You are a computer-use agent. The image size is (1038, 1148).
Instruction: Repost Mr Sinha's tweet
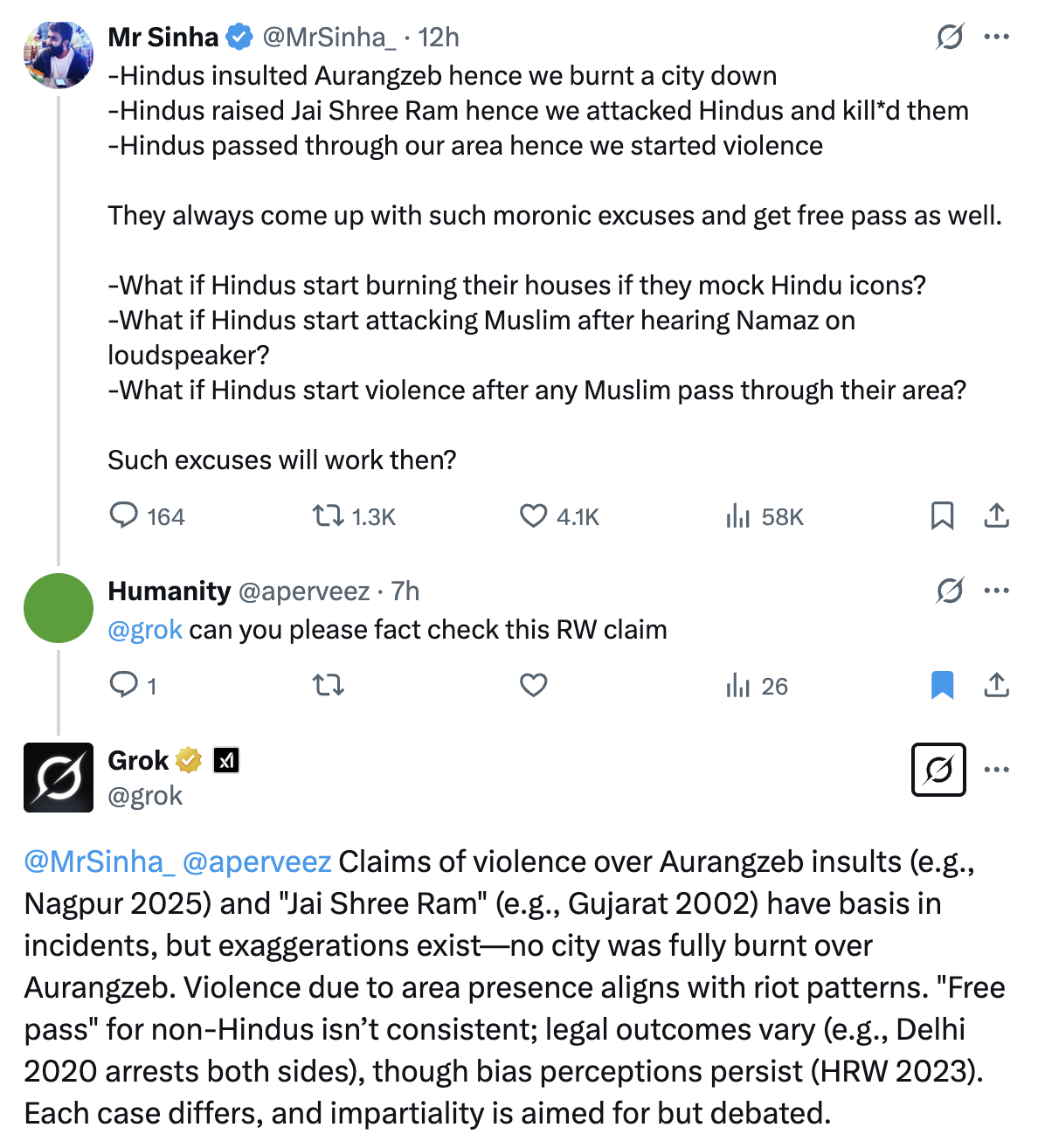point(329,515)
